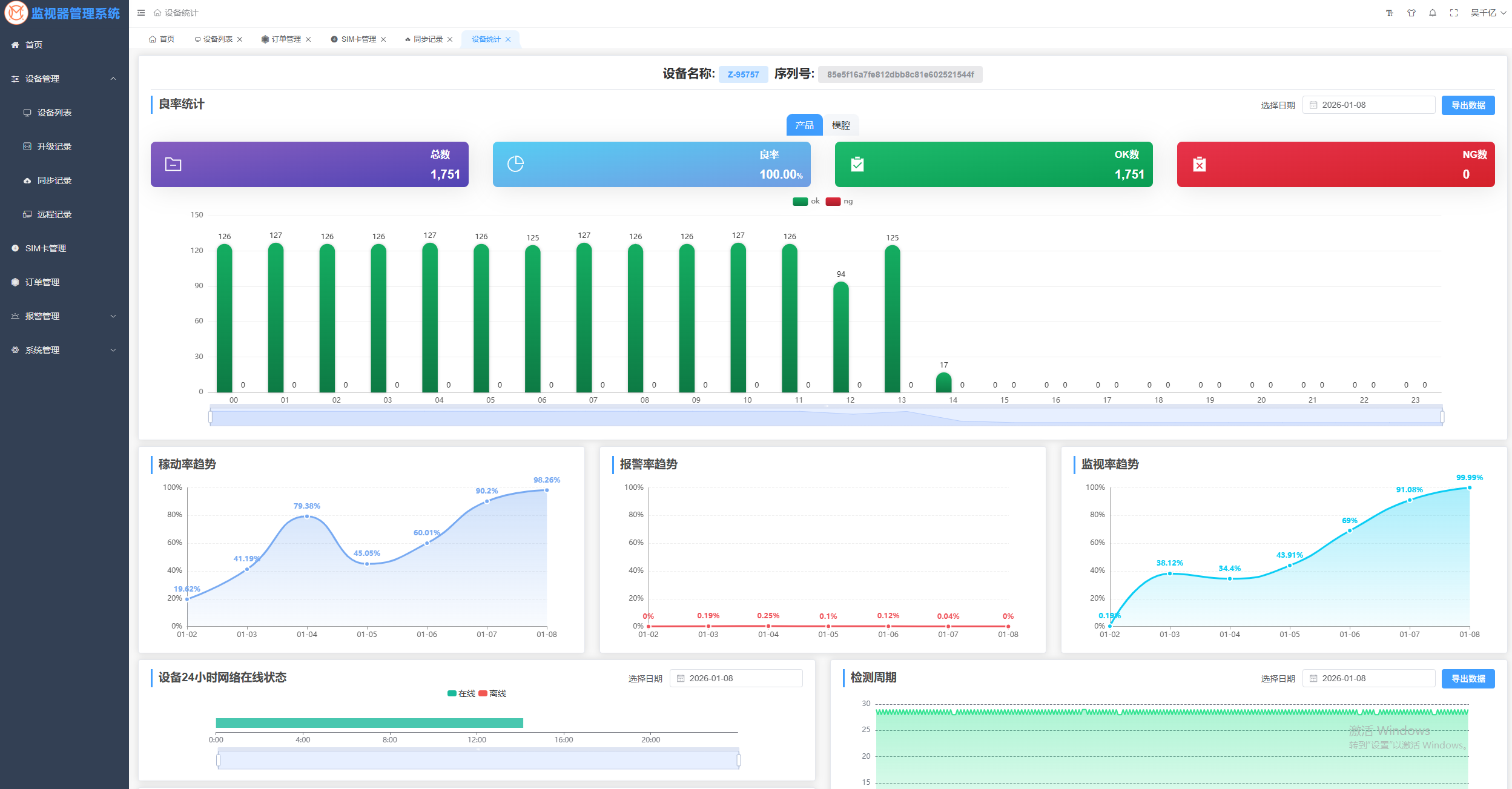The width and height of the screenshot is (1512, 789).
Task: Click 导出数据 in 良率统计 section
Action: click(1468, 105)
